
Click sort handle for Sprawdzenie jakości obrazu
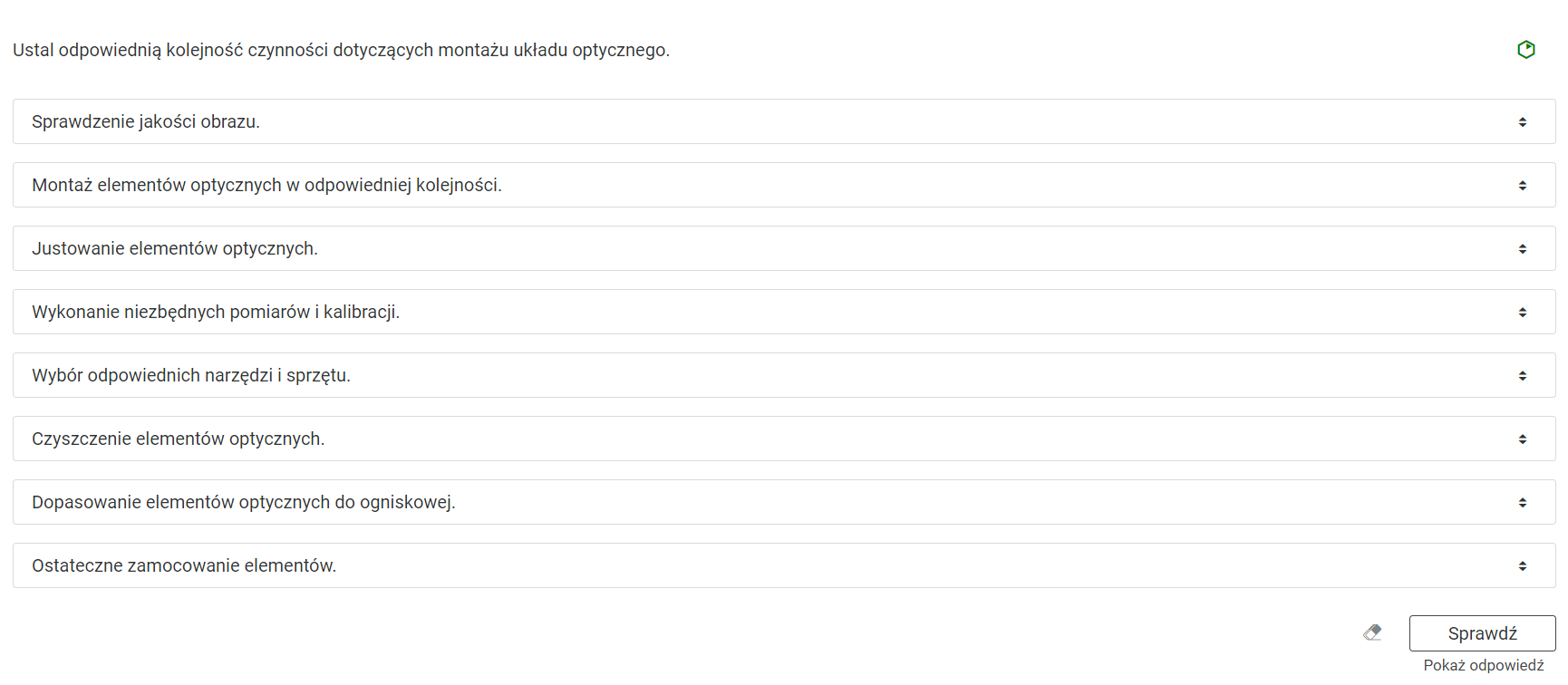tap(1523, 122)
